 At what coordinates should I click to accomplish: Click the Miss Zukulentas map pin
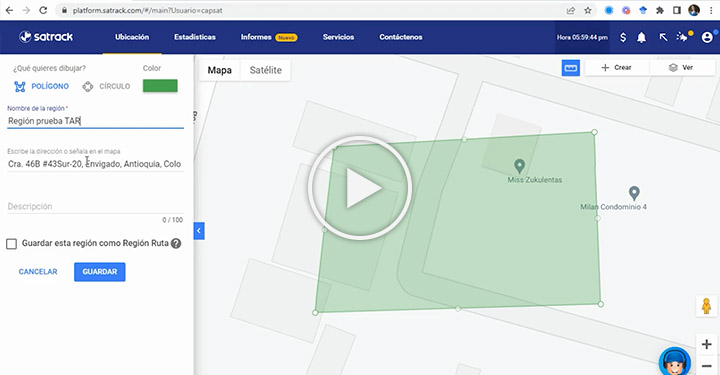tap(519, 166)
